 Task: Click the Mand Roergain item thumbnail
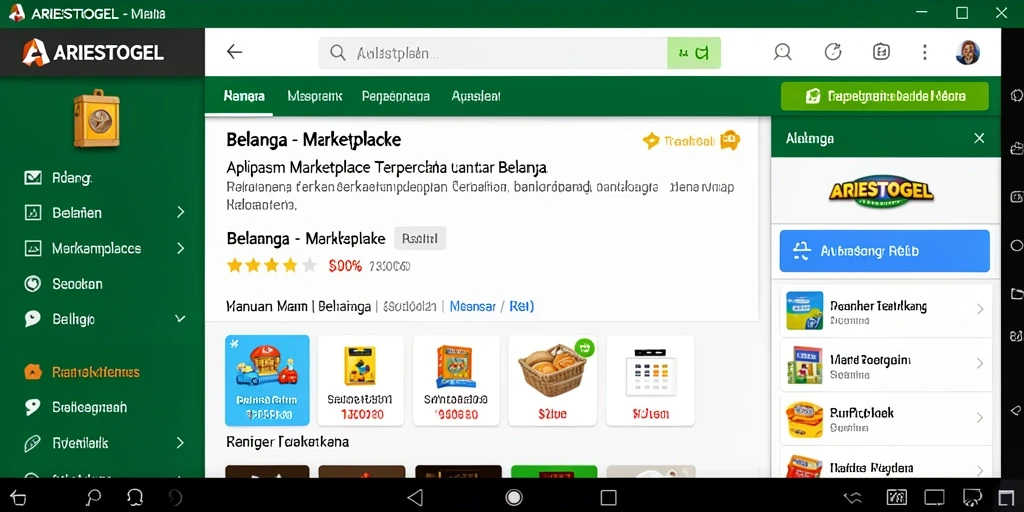coord(804,364)
